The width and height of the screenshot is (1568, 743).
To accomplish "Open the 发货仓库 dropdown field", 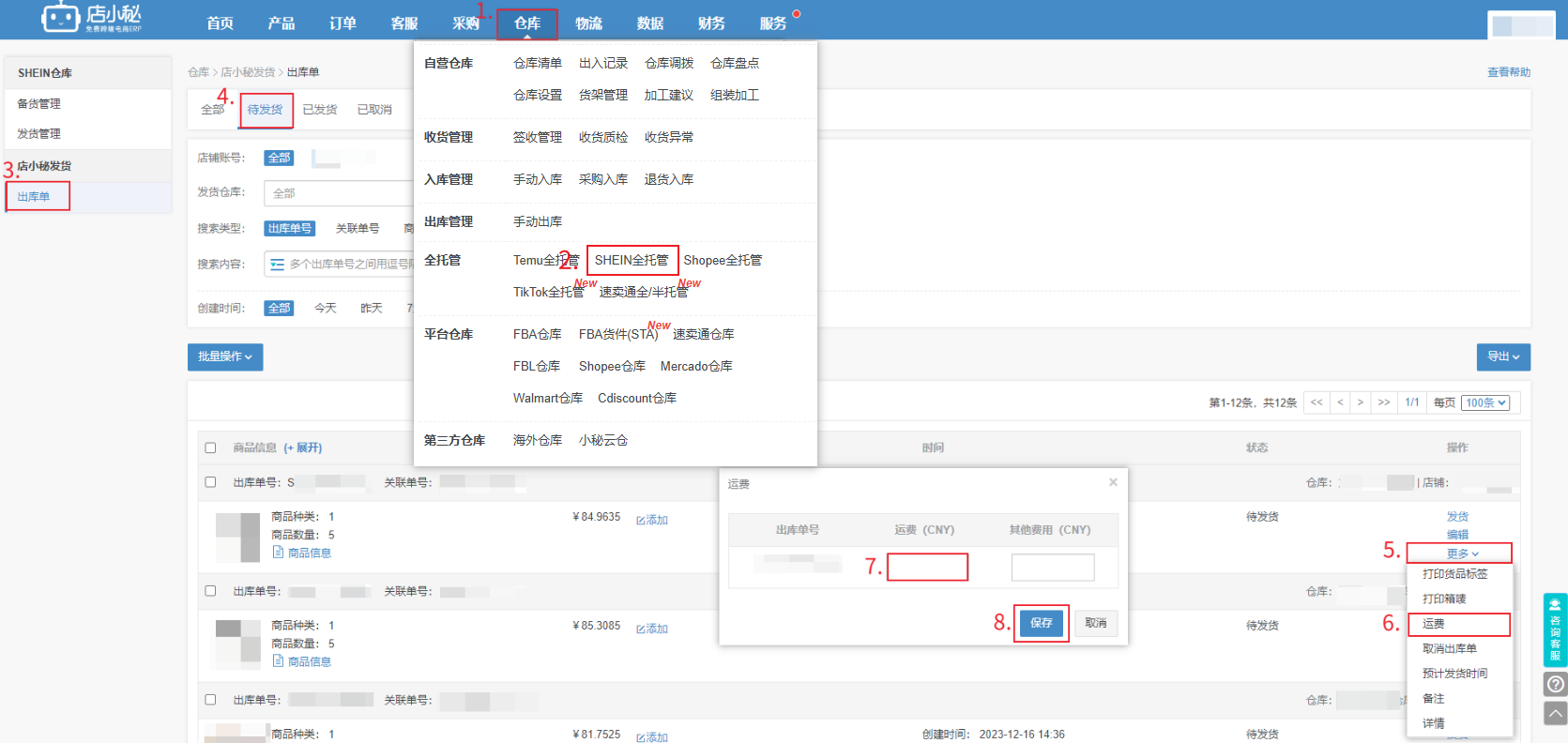I will [x=339, y=193].
